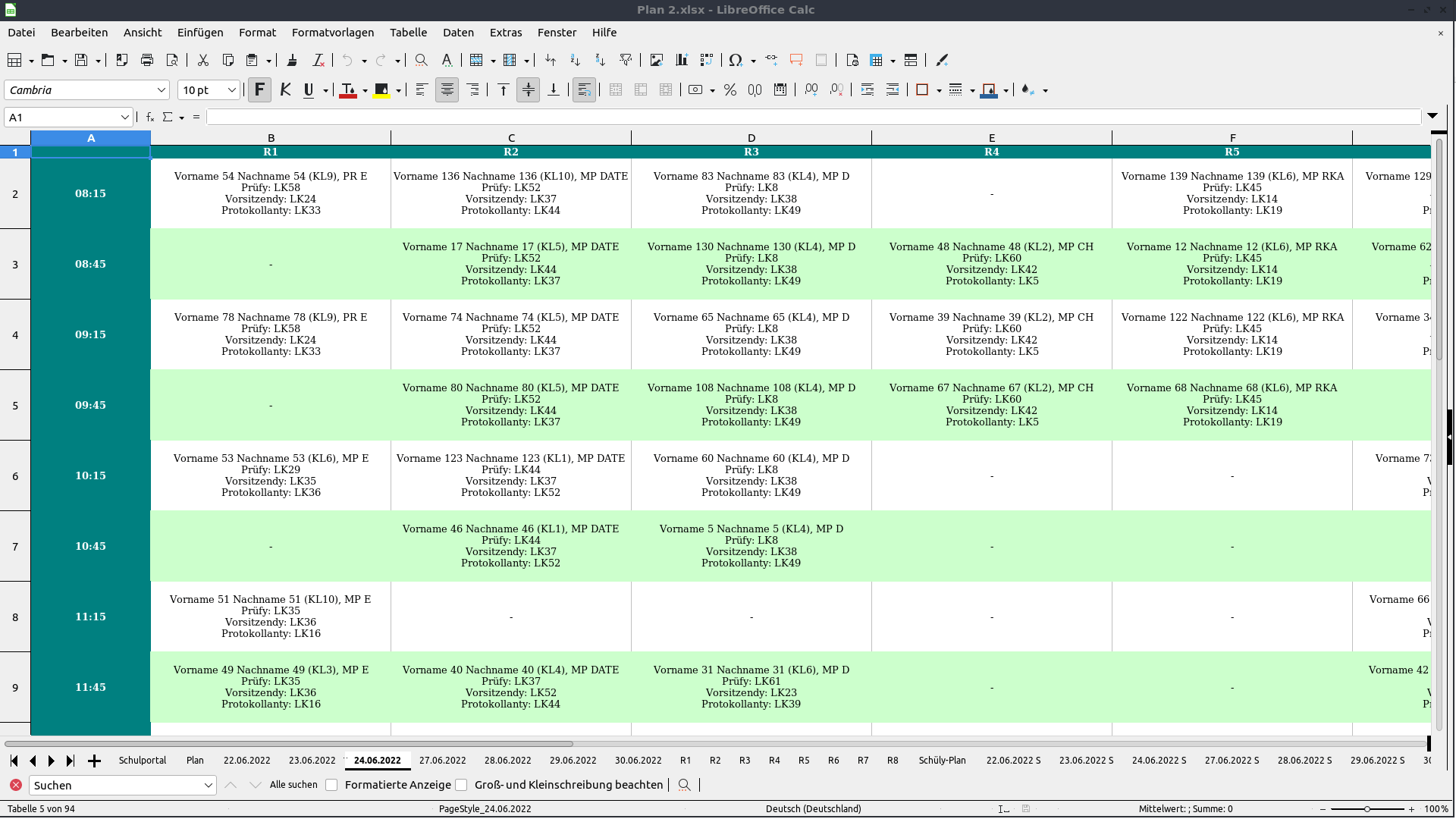Add a new sheet with the plus button

[x=94, y=761]
